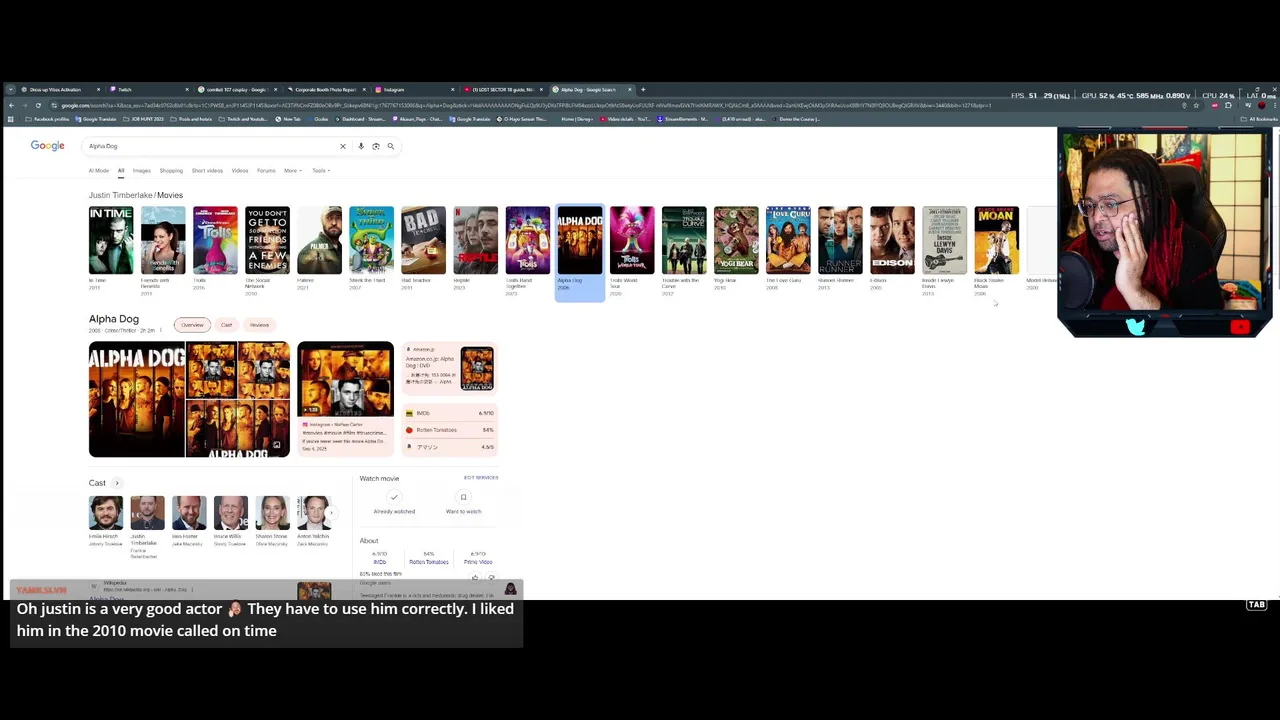1280x720 pixels.
Task: Open Yogi Bear movie poster
Action: [x=736, y=240]
